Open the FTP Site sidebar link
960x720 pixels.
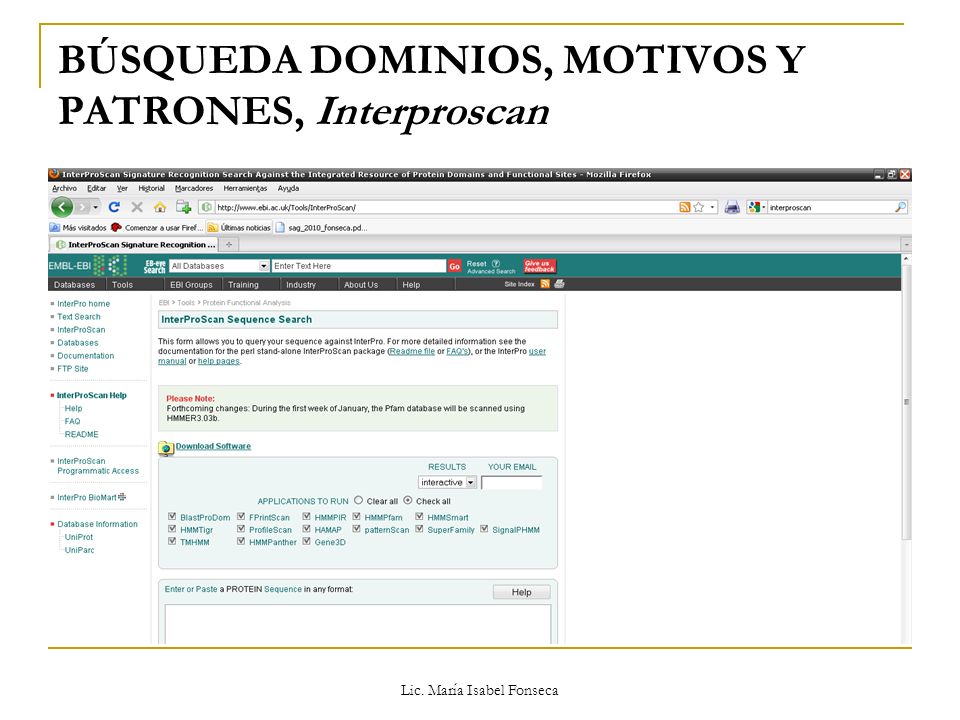coord(73,369)
